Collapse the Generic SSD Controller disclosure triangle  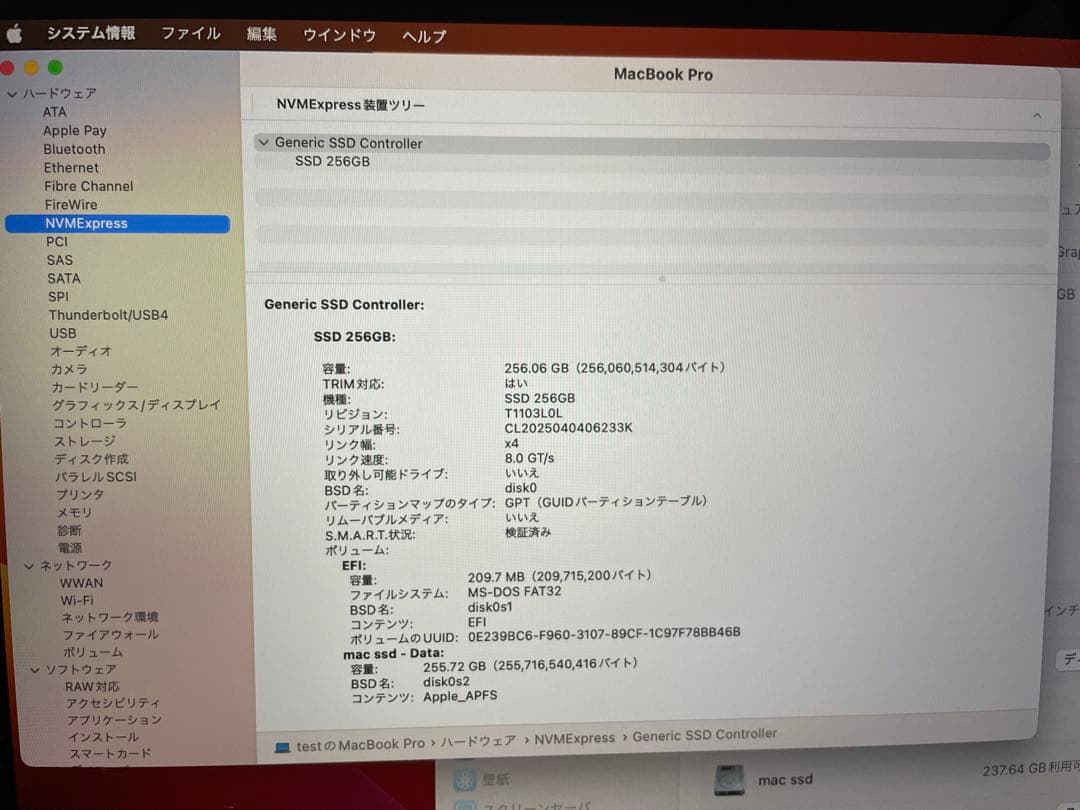click(264, 143)
